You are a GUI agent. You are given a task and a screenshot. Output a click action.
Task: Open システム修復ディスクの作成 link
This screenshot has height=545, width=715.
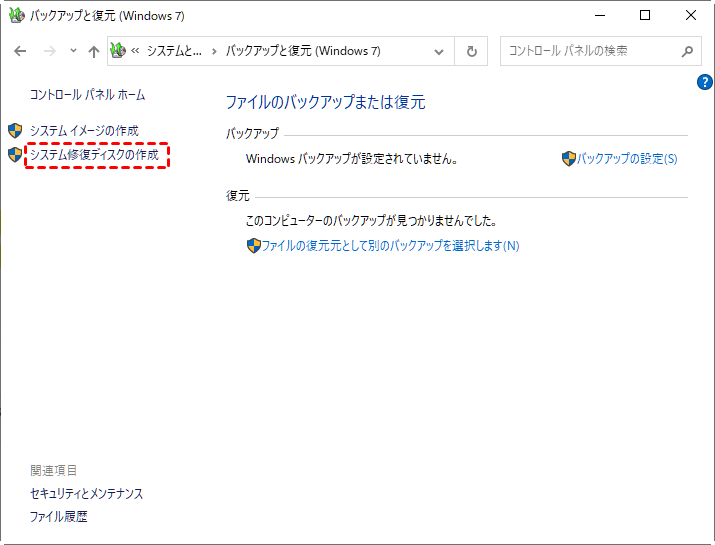point(94,155)
